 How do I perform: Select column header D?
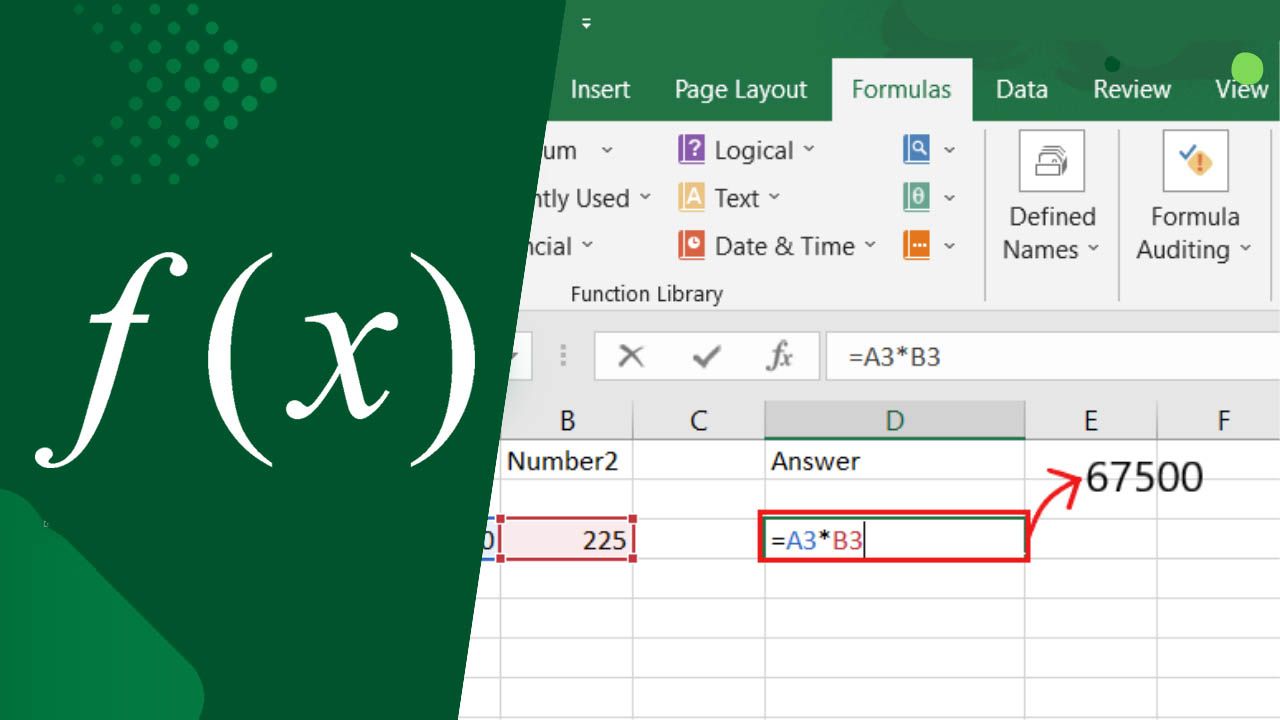893,420
